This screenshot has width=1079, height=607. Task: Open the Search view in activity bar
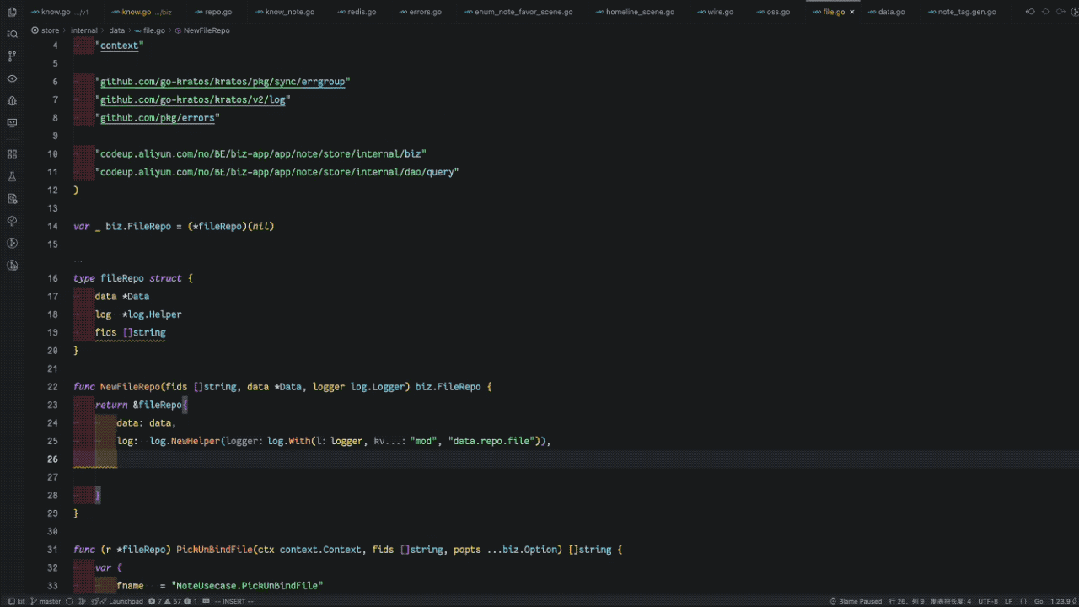click(12, 34)
